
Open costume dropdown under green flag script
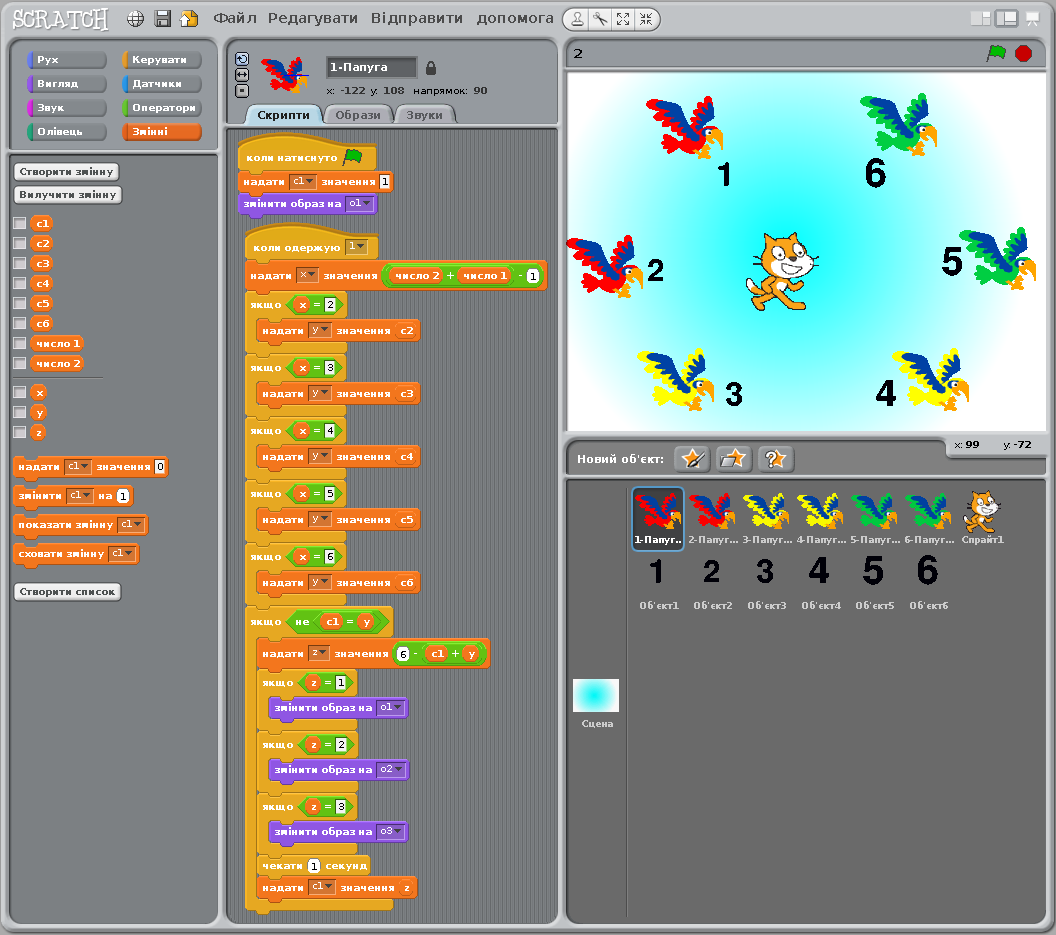pyautogui.click(x=360, y=203)
